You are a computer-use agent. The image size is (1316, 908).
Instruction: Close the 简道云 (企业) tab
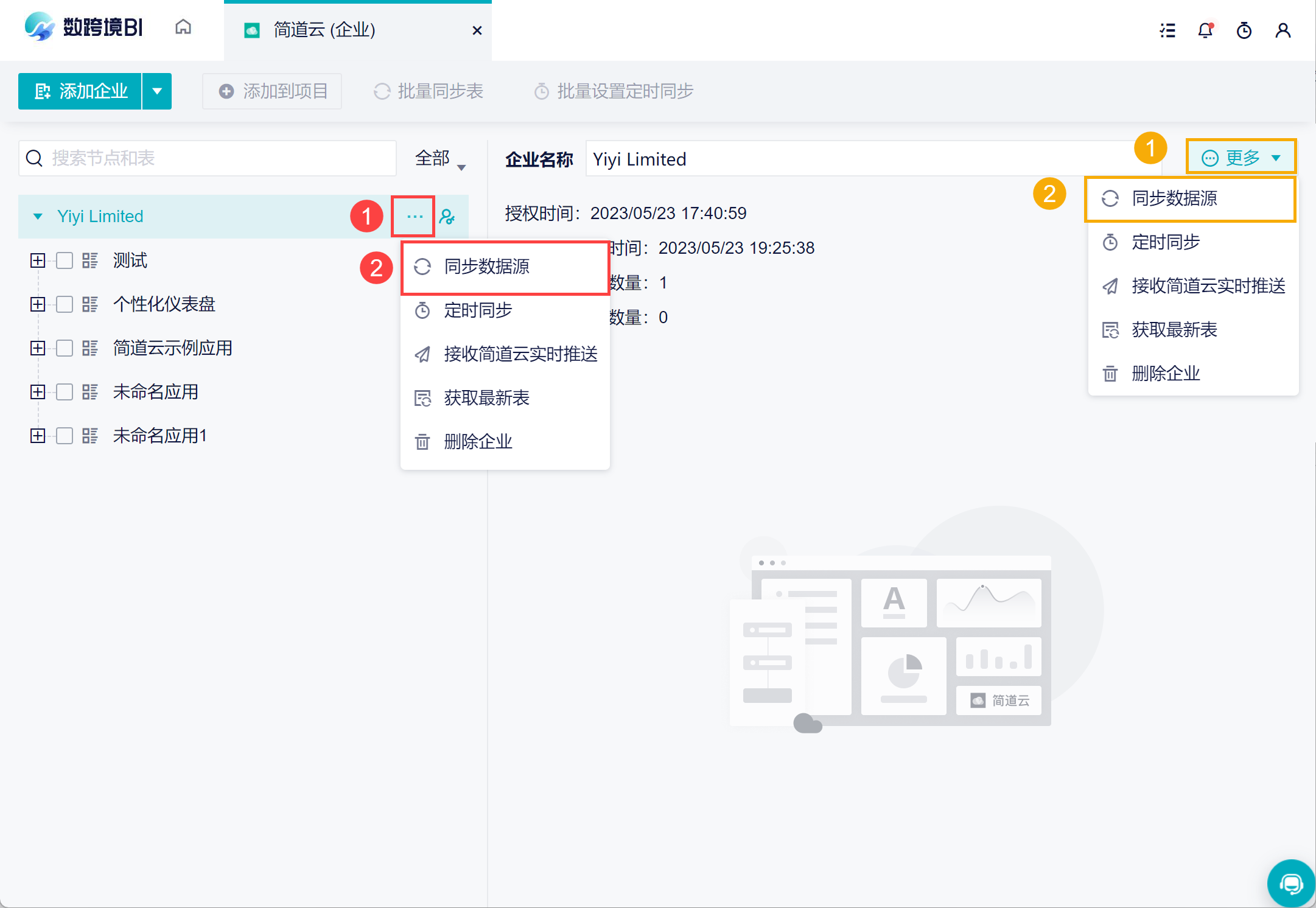pyautogui.click(x=477, y=30)
